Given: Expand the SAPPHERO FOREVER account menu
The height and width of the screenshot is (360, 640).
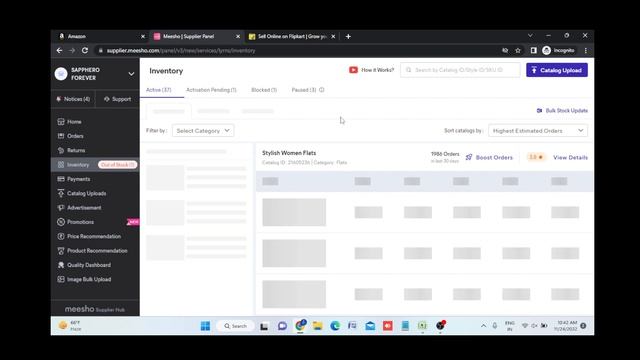Looking at the screenshot, I should point(131,74).
